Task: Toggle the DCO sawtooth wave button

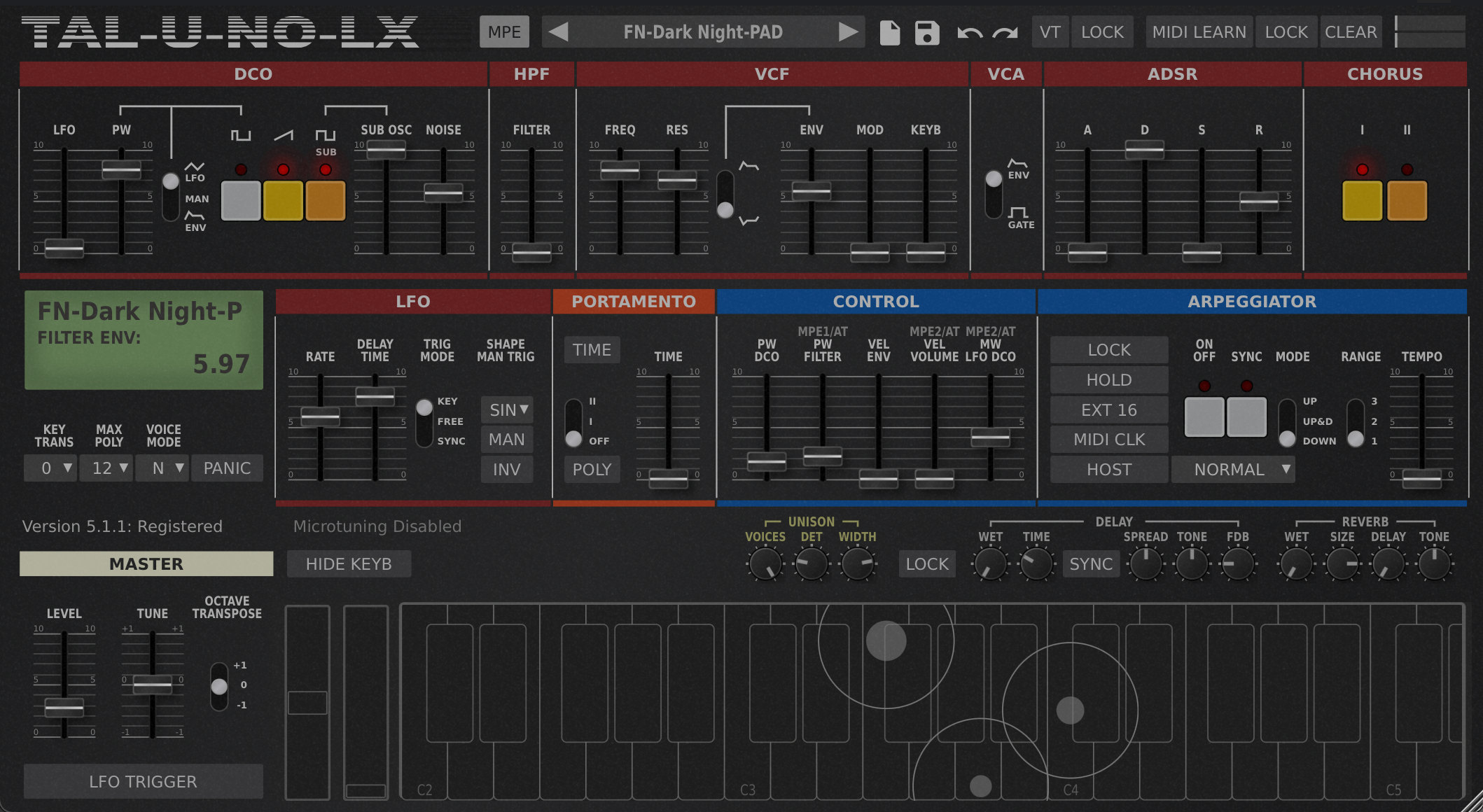Action: 283,200
